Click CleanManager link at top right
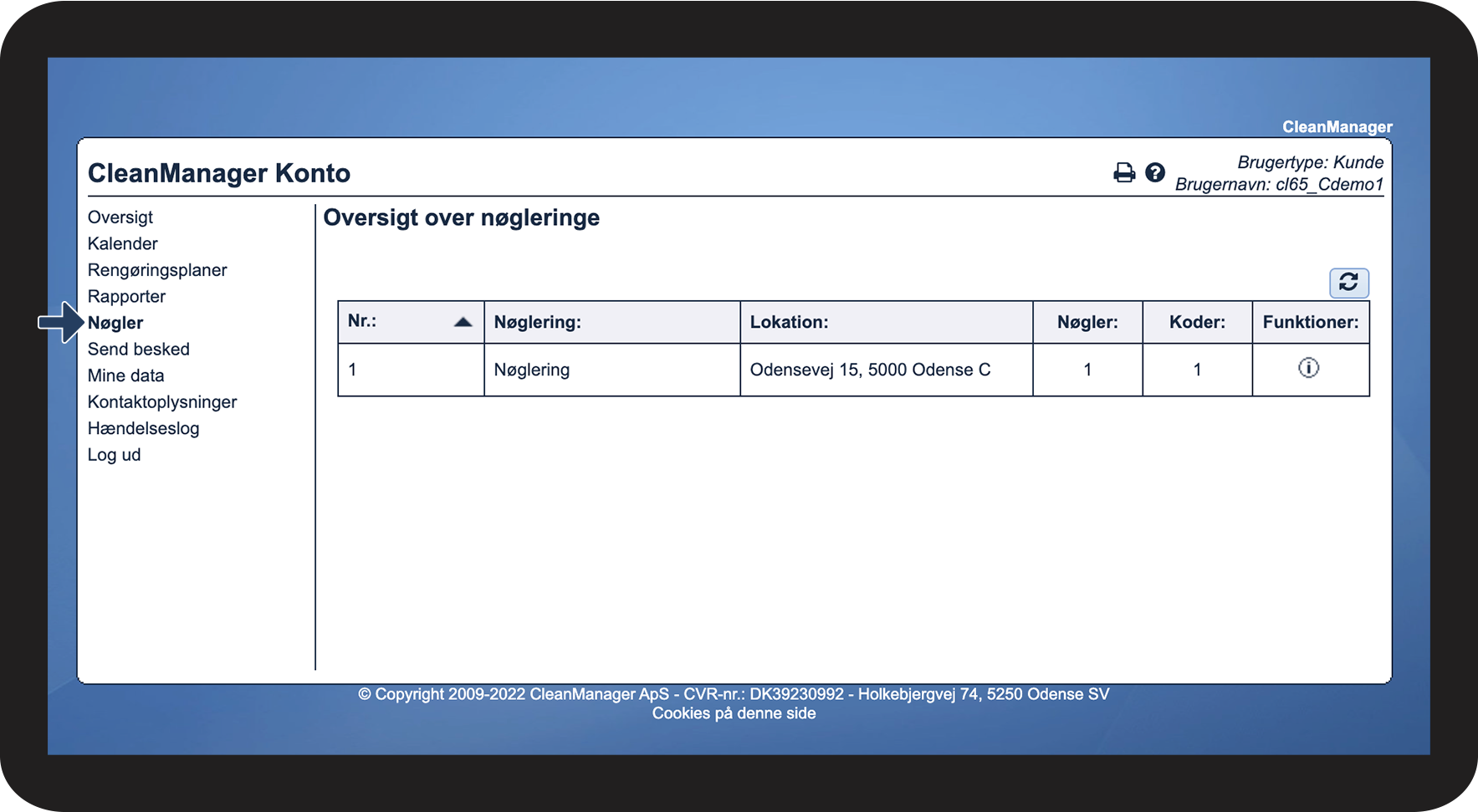This screenshot has width=1478, height=812. tap(1337, 127)
